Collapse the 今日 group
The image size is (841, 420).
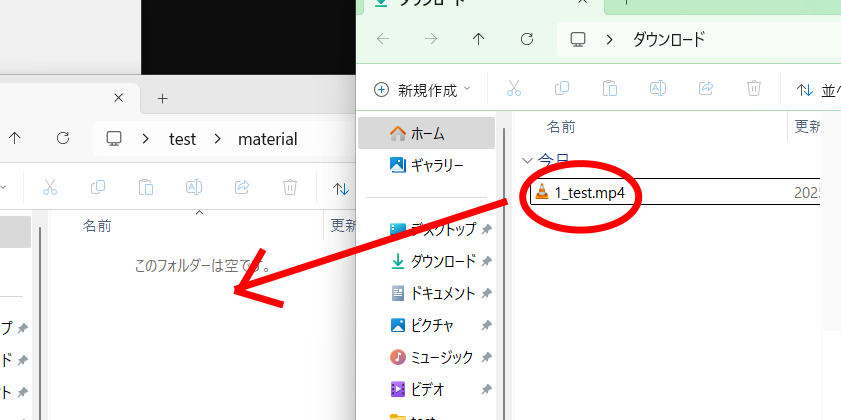(528, 160)
